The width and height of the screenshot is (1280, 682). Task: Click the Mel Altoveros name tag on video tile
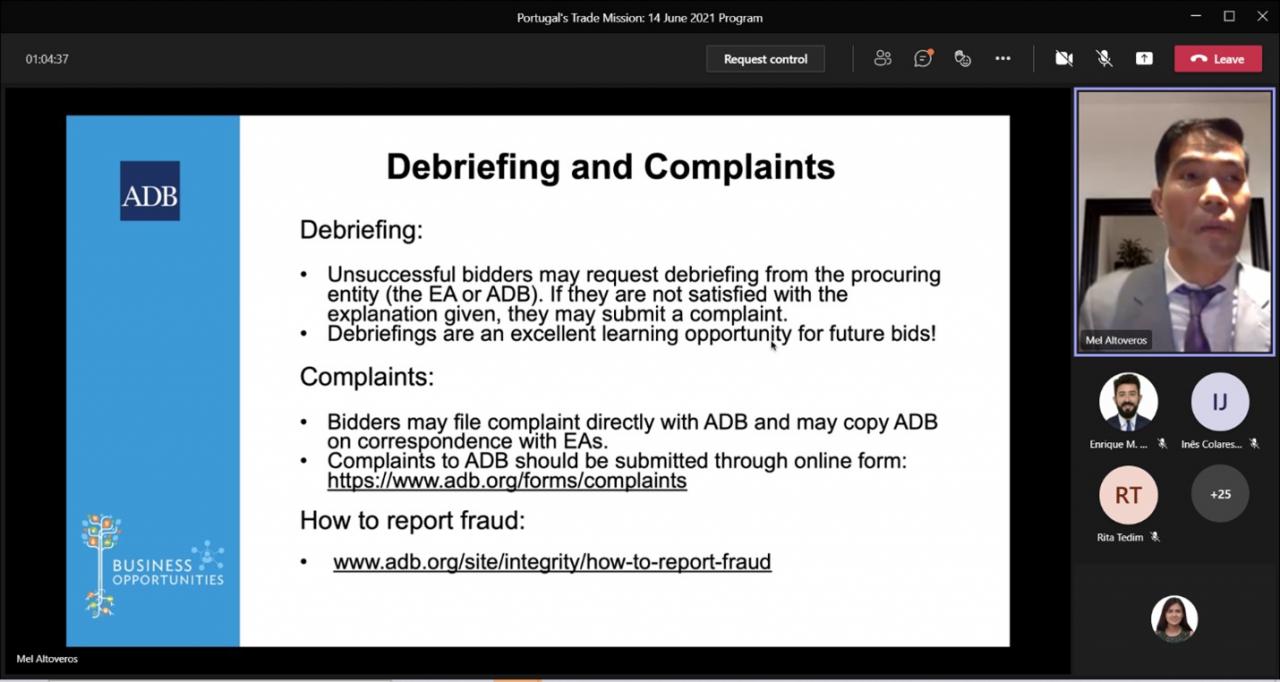coord(1116,341)
